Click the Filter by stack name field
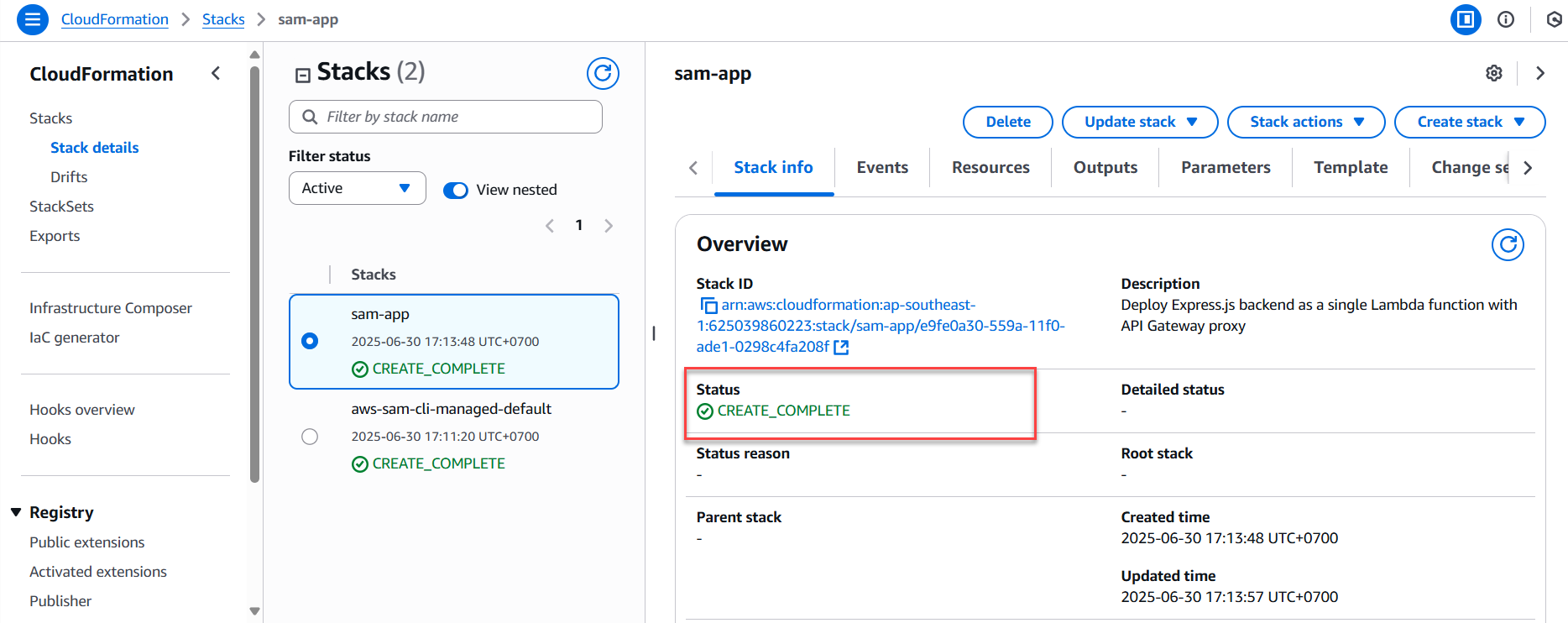The width and height of the screenshot is (1568, 623). [446, 117]
